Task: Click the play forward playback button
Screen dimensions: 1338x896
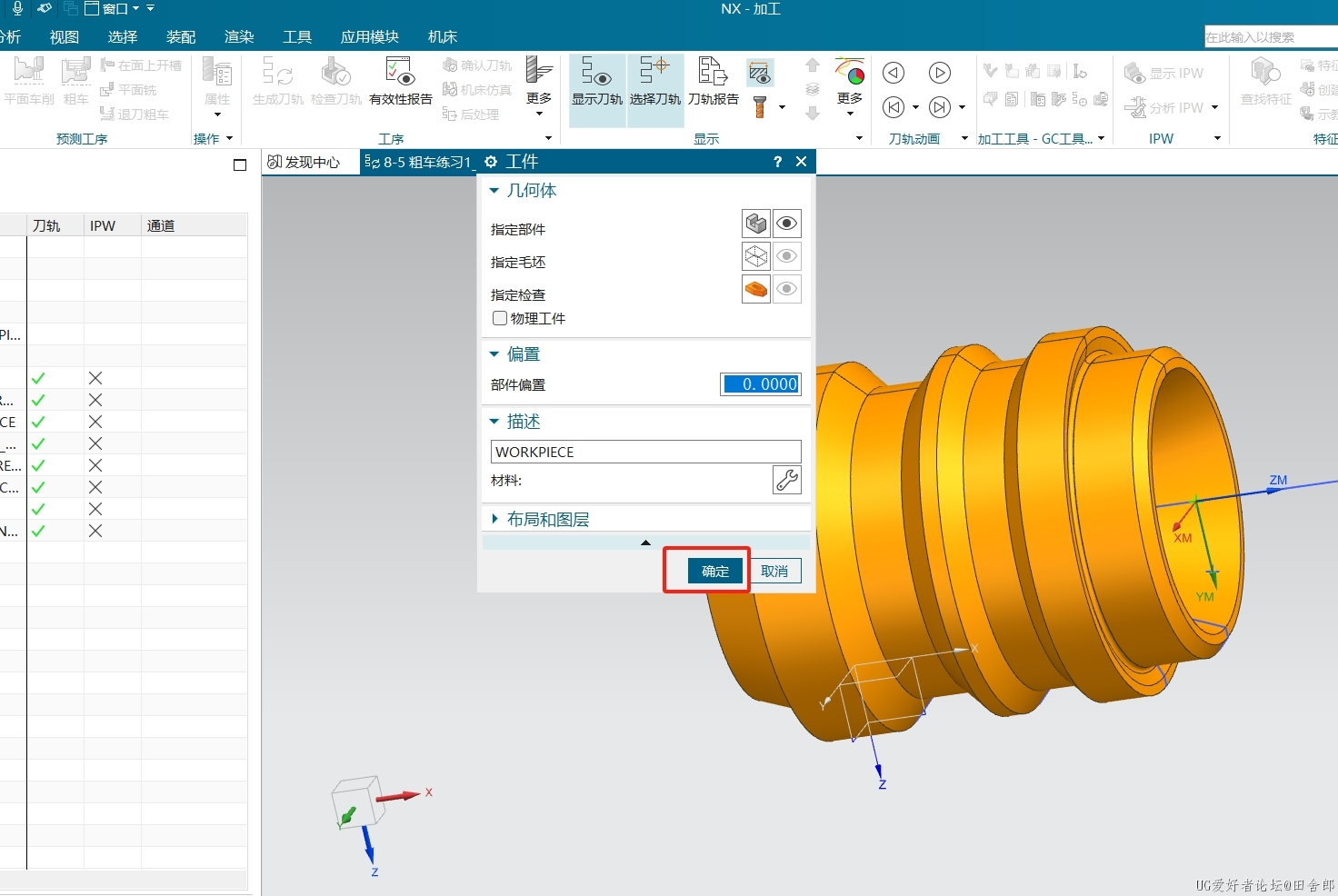Action: click(x=939, y=73)
